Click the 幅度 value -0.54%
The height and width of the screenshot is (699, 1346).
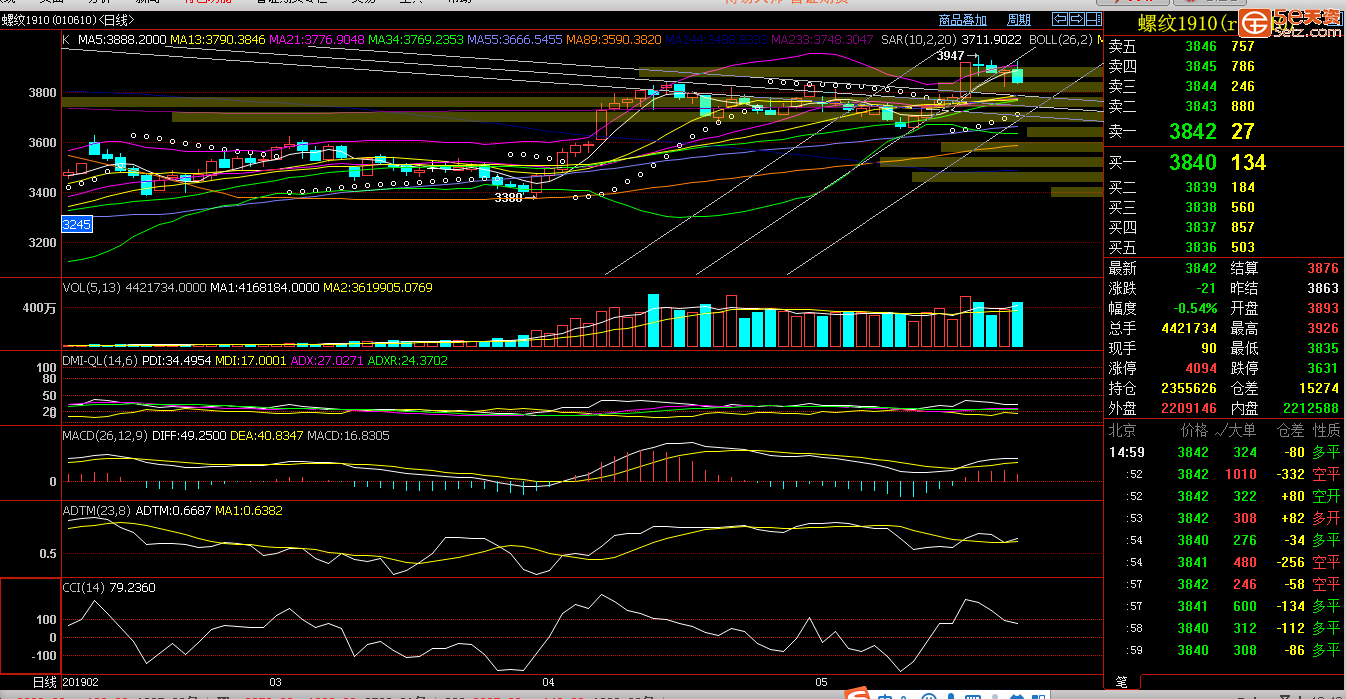pyautogui.click(x=1194, y=308)
